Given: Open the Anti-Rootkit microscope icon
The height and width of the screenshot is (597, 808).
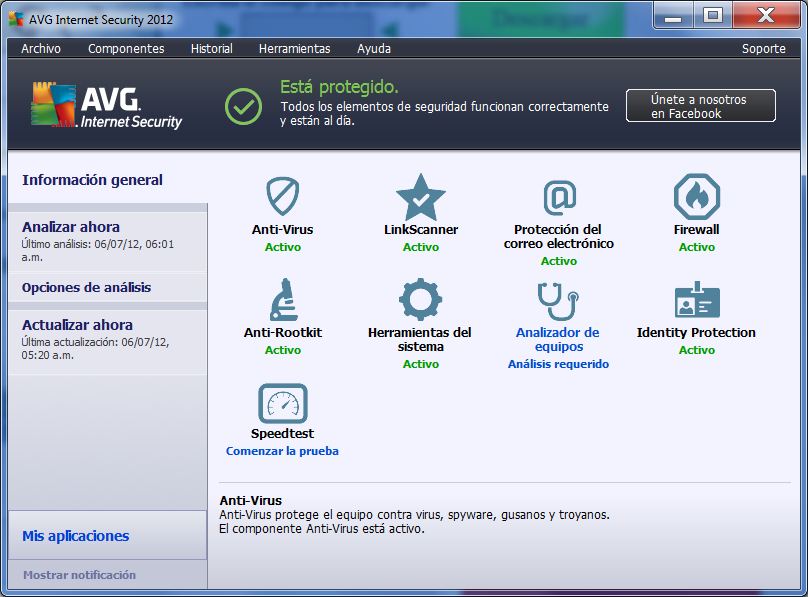Looking at the screenshot, I should tap(283, 300).
